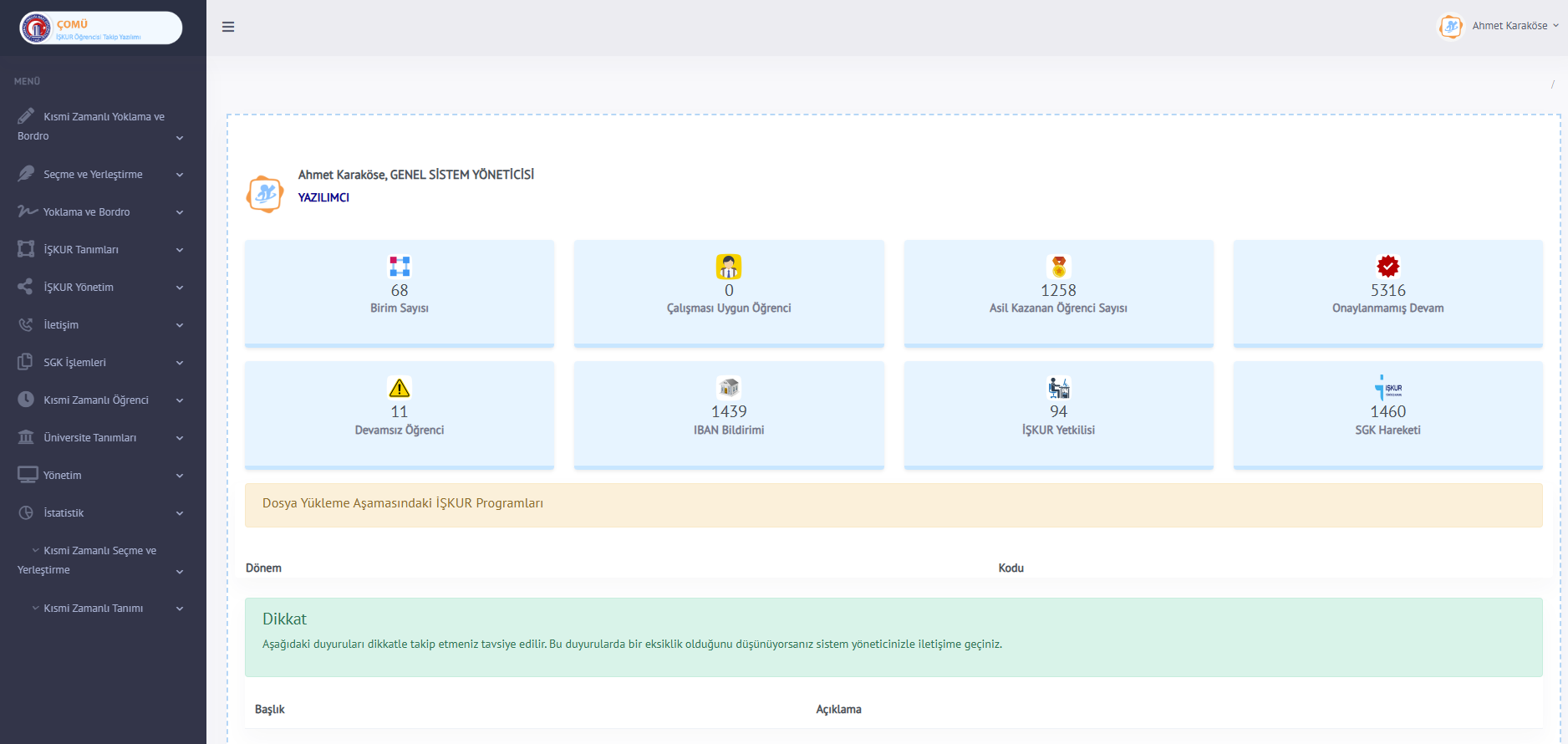Click the Kodu column header
The height and width of the screenshot is (744, 1568).
[x=1011, y=568]
